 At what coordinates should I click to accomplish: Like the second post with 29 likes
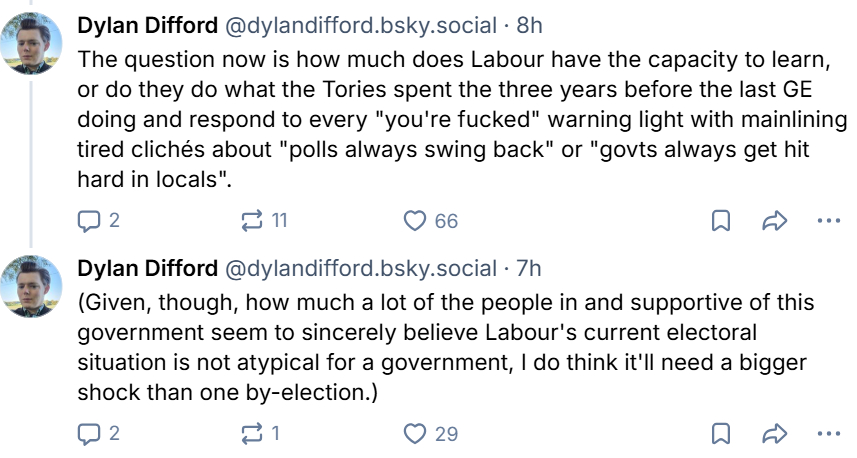click(415, 433)
